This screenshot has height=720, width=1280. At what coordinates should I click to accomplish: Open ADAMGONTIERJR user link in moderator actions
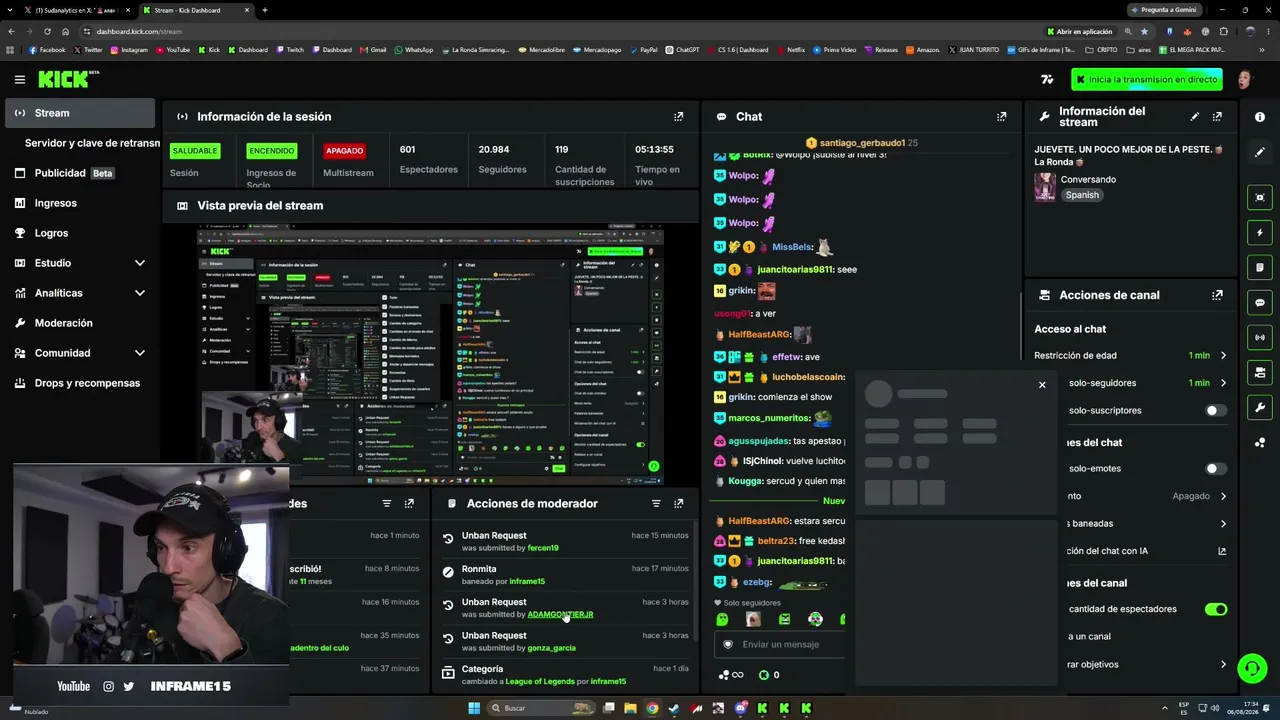point(560,614)
